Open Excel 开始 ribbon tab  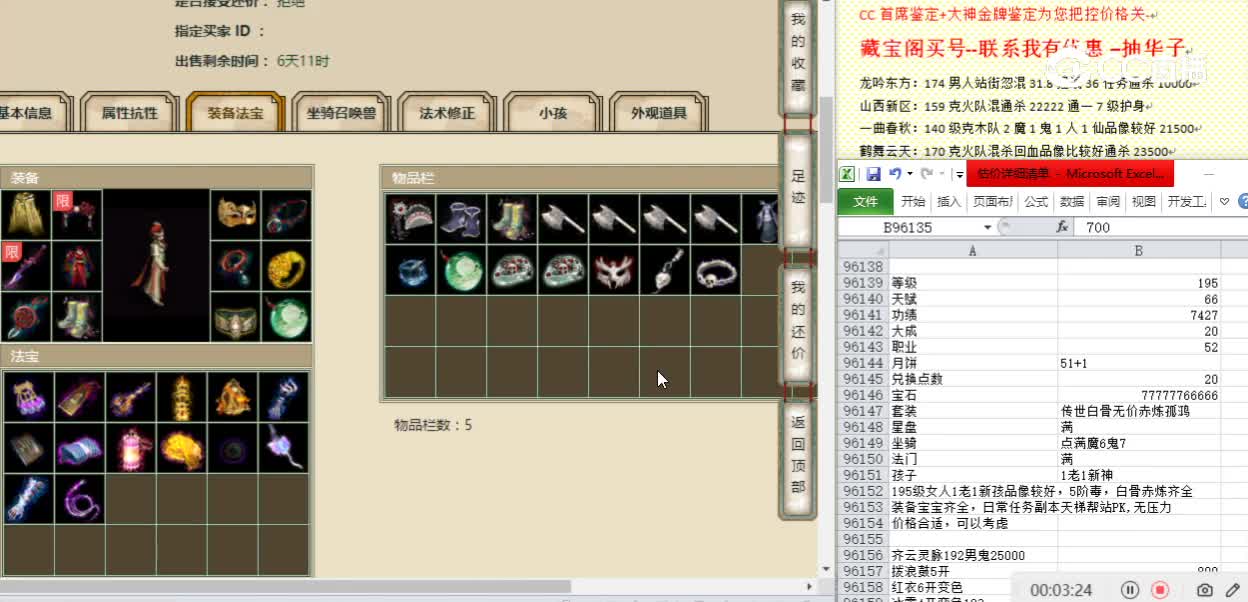(x=913, y=201)
